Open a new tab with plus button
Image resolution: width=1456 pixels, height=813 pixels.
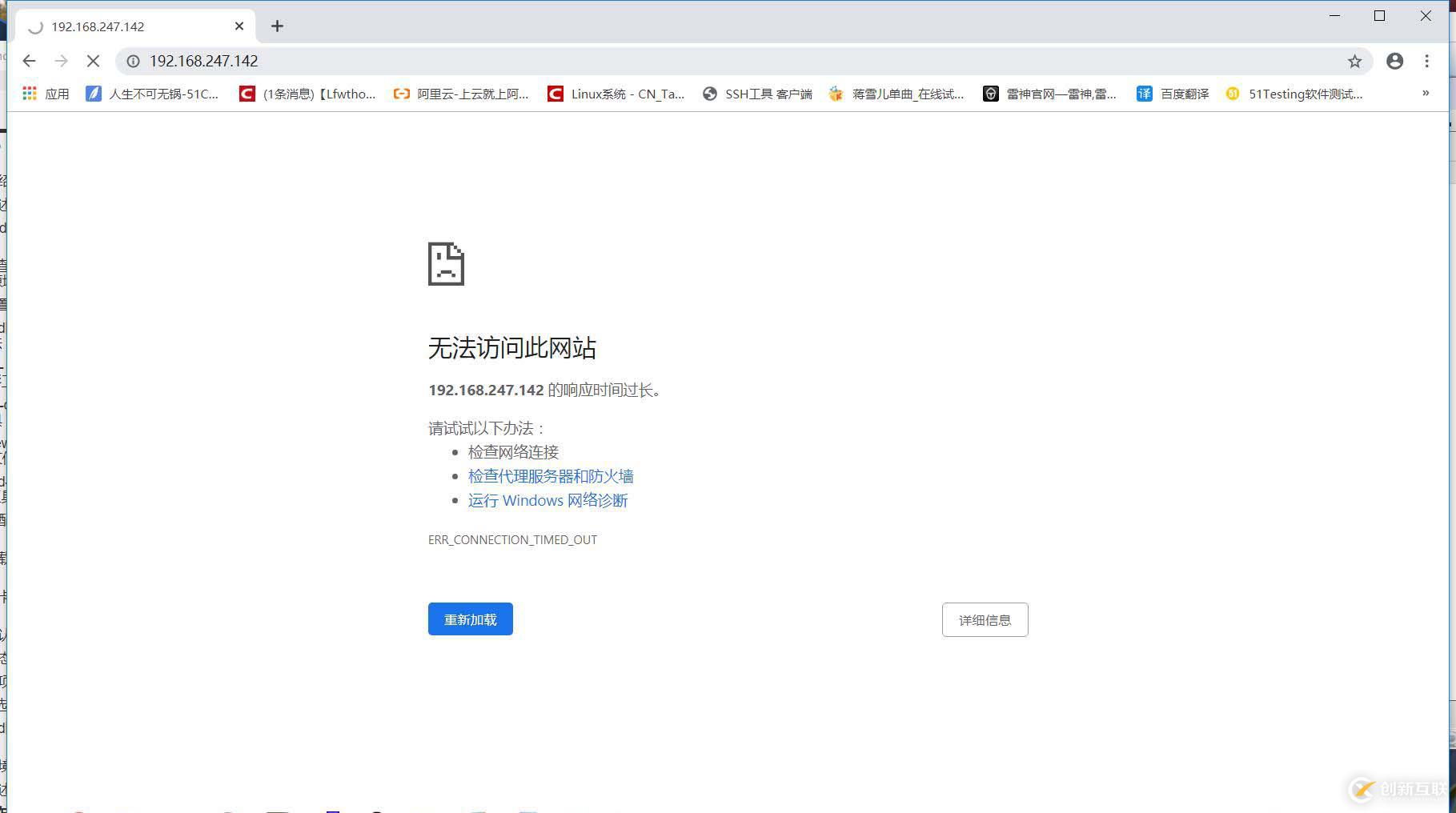277,26
